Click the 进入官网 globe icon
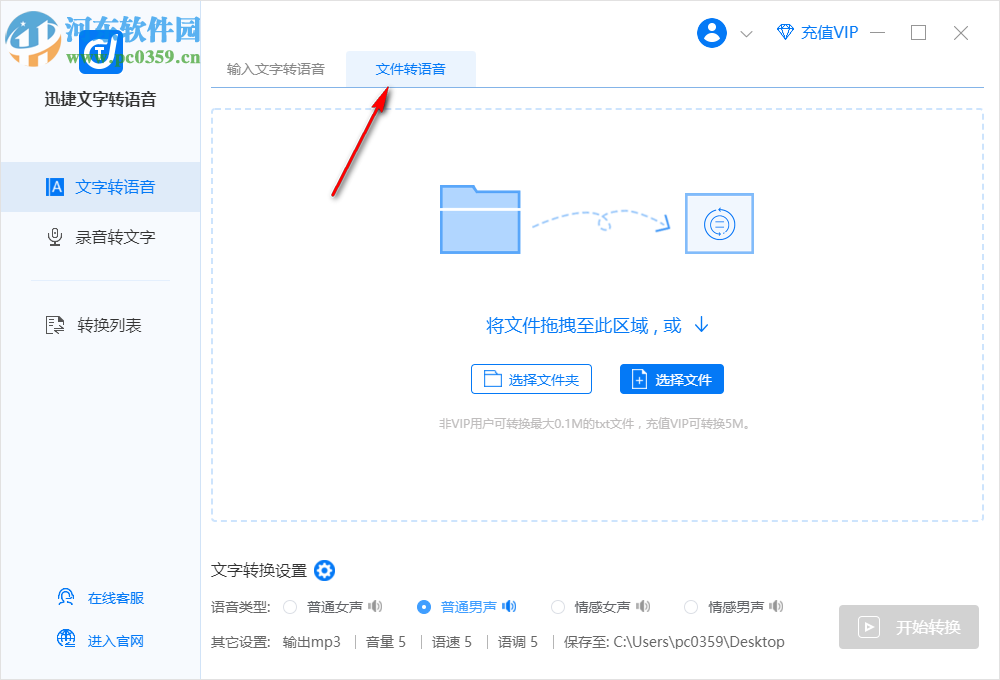The width and height of the screenshot is (1000, 680). pos(65,640)
